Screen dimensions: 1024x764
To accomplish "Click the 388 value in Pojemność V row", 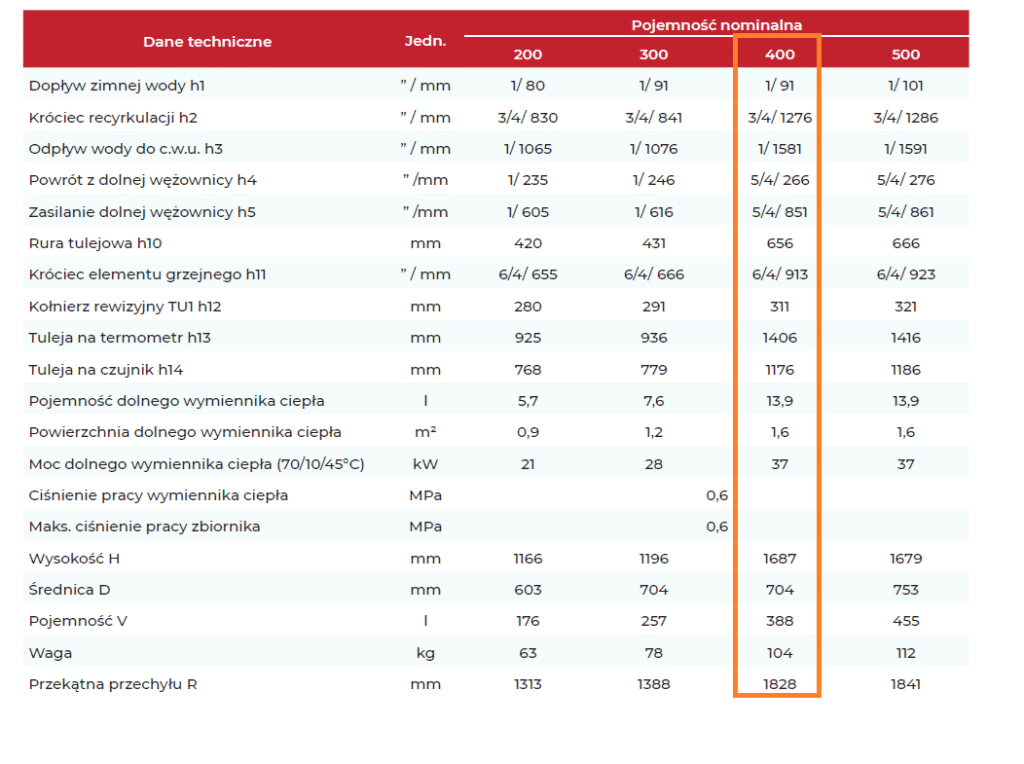I will tap(779, 621).
